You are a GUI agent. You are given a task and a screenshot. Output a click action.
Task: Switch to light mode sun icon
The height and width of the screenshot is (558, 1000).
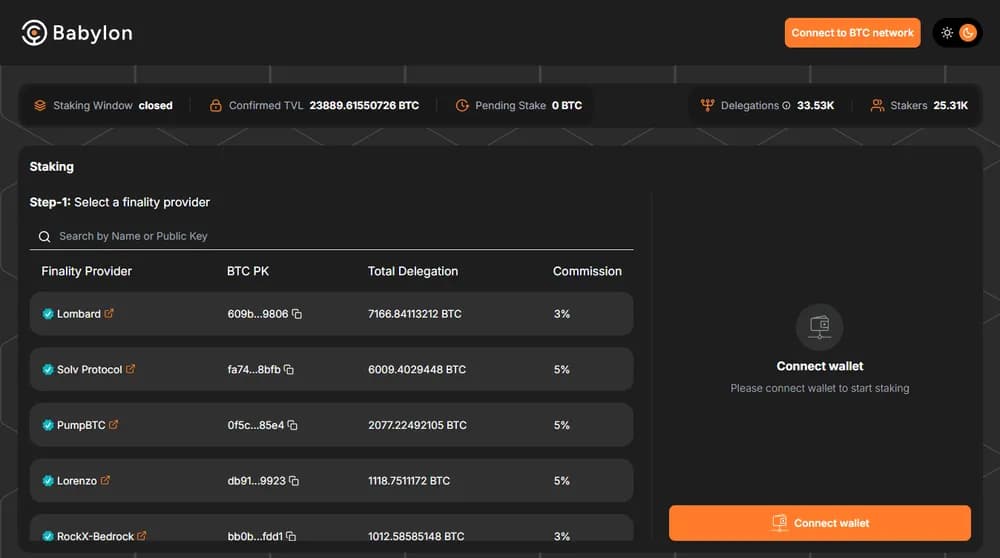[946, 33]
